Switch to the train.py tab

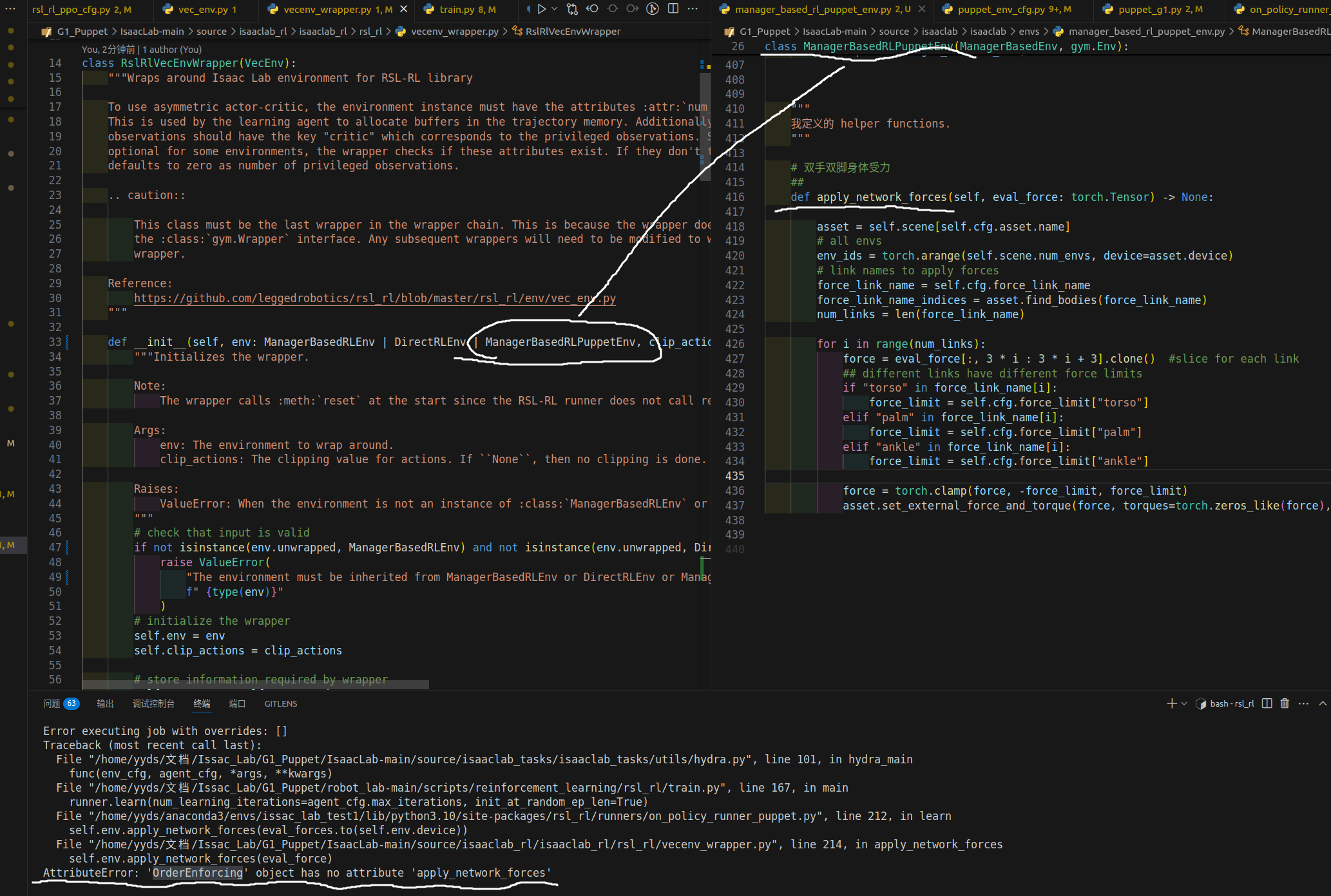point(459,9)
